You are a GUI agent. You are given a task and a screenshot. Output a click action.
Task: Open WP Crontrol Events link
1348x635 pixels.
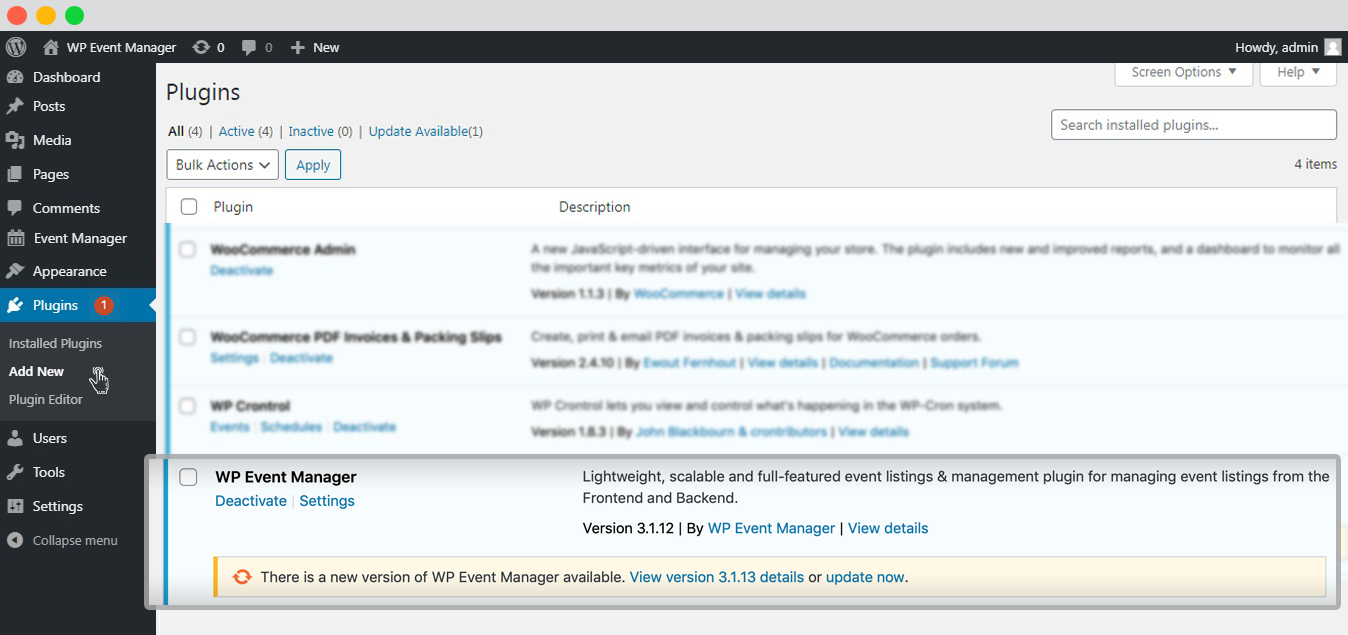click(230, 427)
